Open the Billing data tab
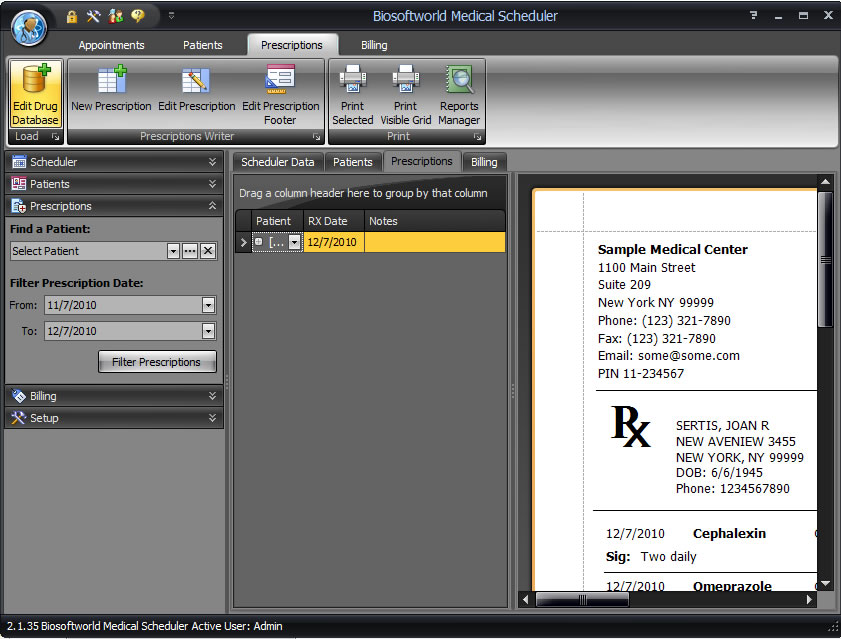Screen dimensions: 841x639 [484, 162]
